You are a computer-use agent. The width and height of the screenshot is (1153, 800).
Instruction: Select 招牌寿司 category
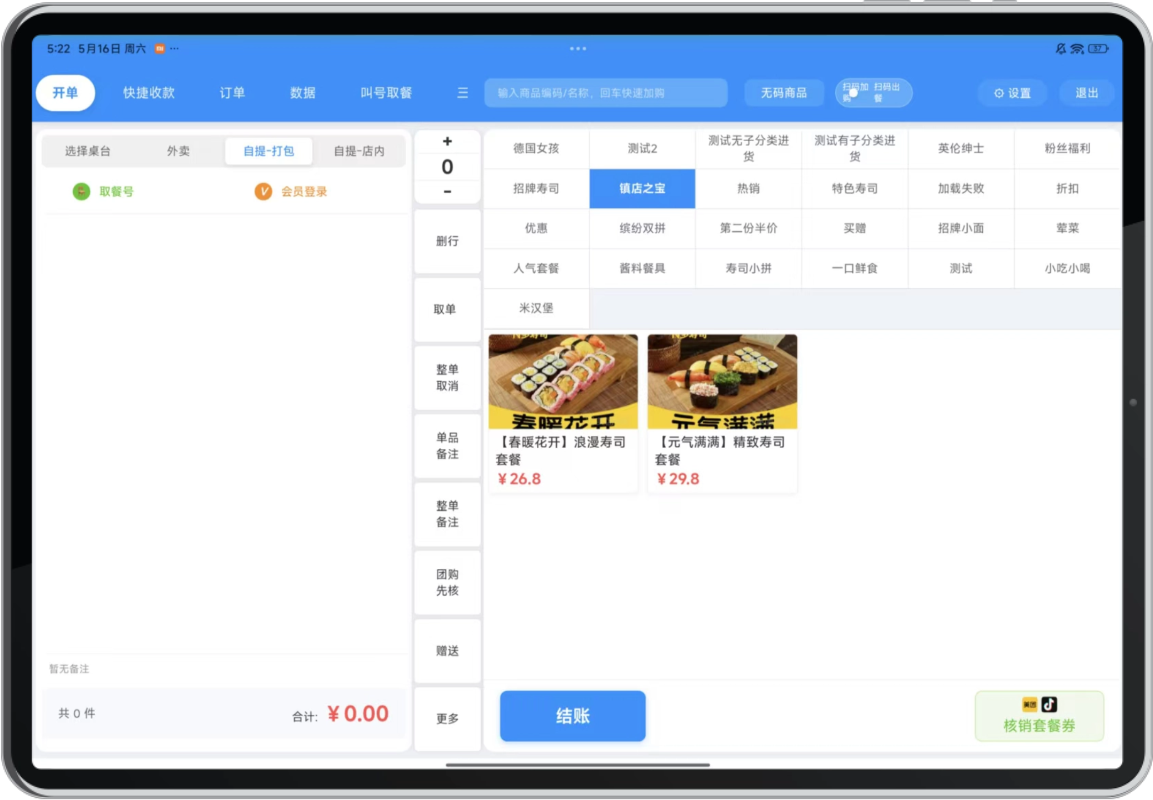(x=536, y=189)
